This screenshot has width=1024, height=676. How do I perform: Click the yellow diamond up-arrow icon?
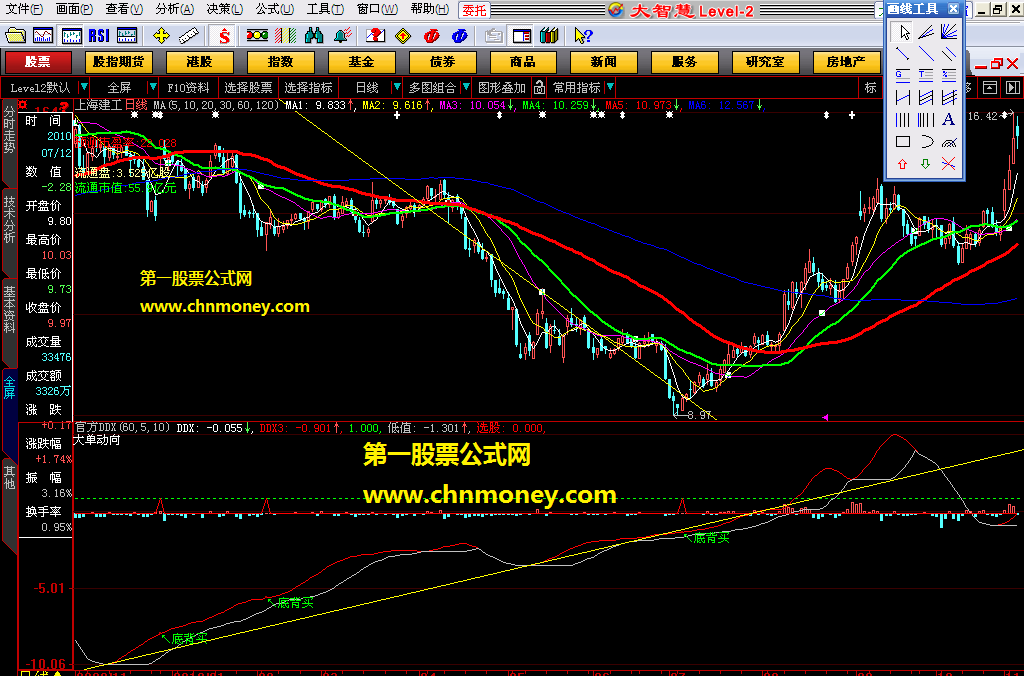coord(403,35)
